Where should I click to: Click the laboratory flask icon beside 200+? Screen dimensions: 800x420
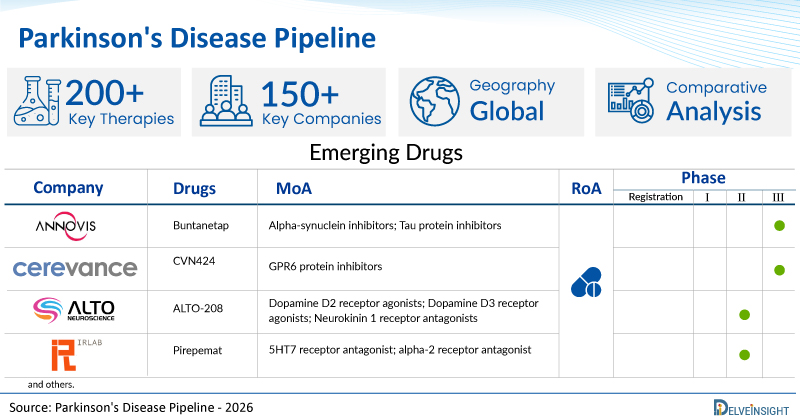click(37, 101)
